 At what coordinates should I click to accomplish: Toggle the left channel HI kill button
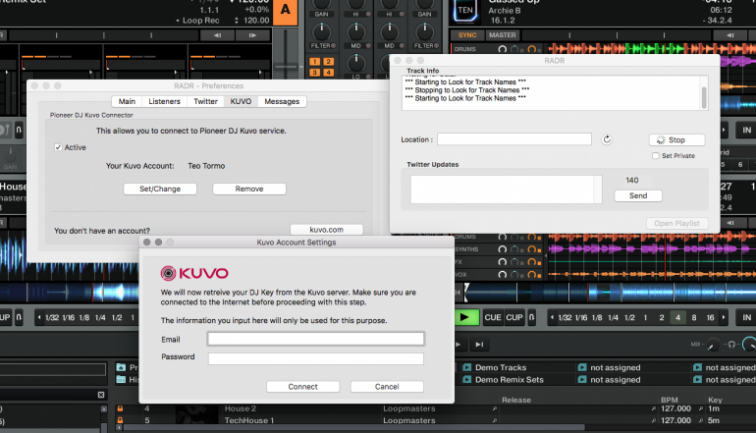pos(368,14)
